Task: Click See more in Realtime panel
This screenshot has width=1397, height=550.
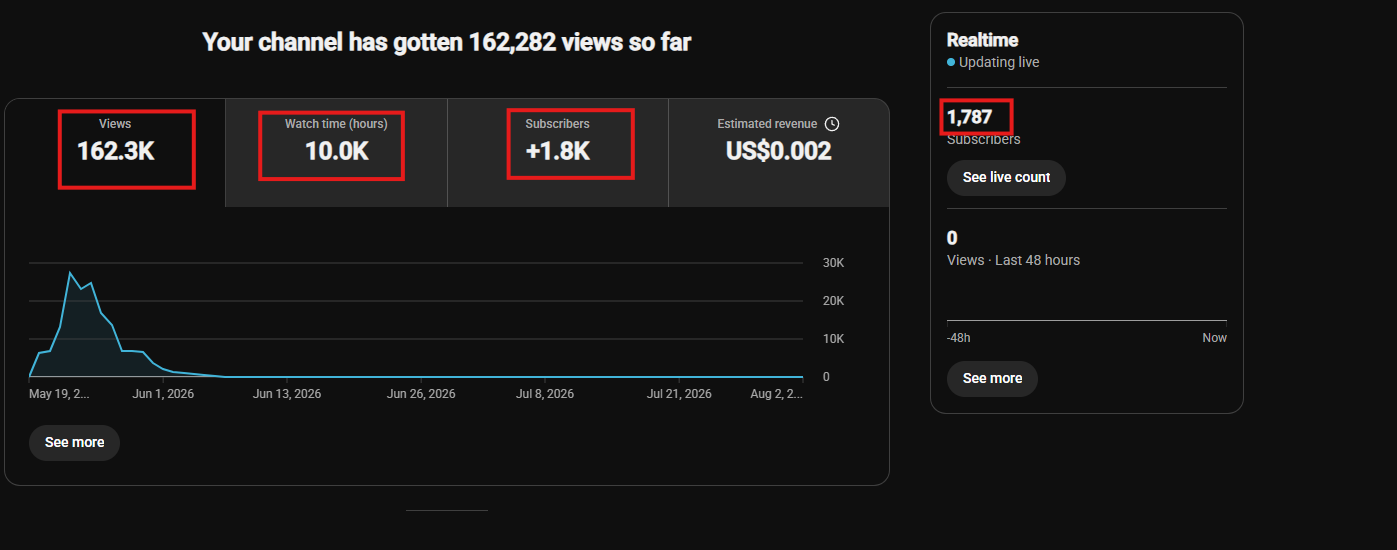Action: pos(992,378)
